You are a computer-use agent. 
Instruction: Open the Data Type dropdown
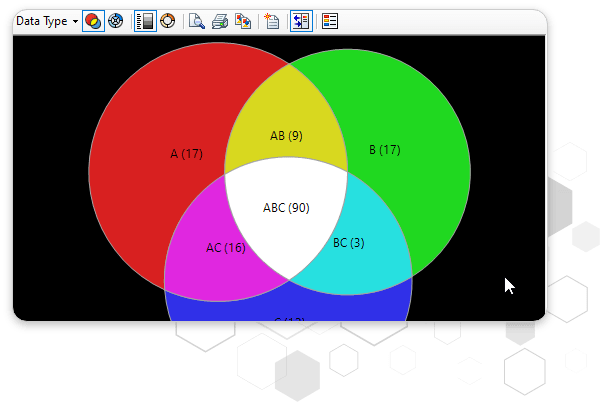tap(47, 21)
